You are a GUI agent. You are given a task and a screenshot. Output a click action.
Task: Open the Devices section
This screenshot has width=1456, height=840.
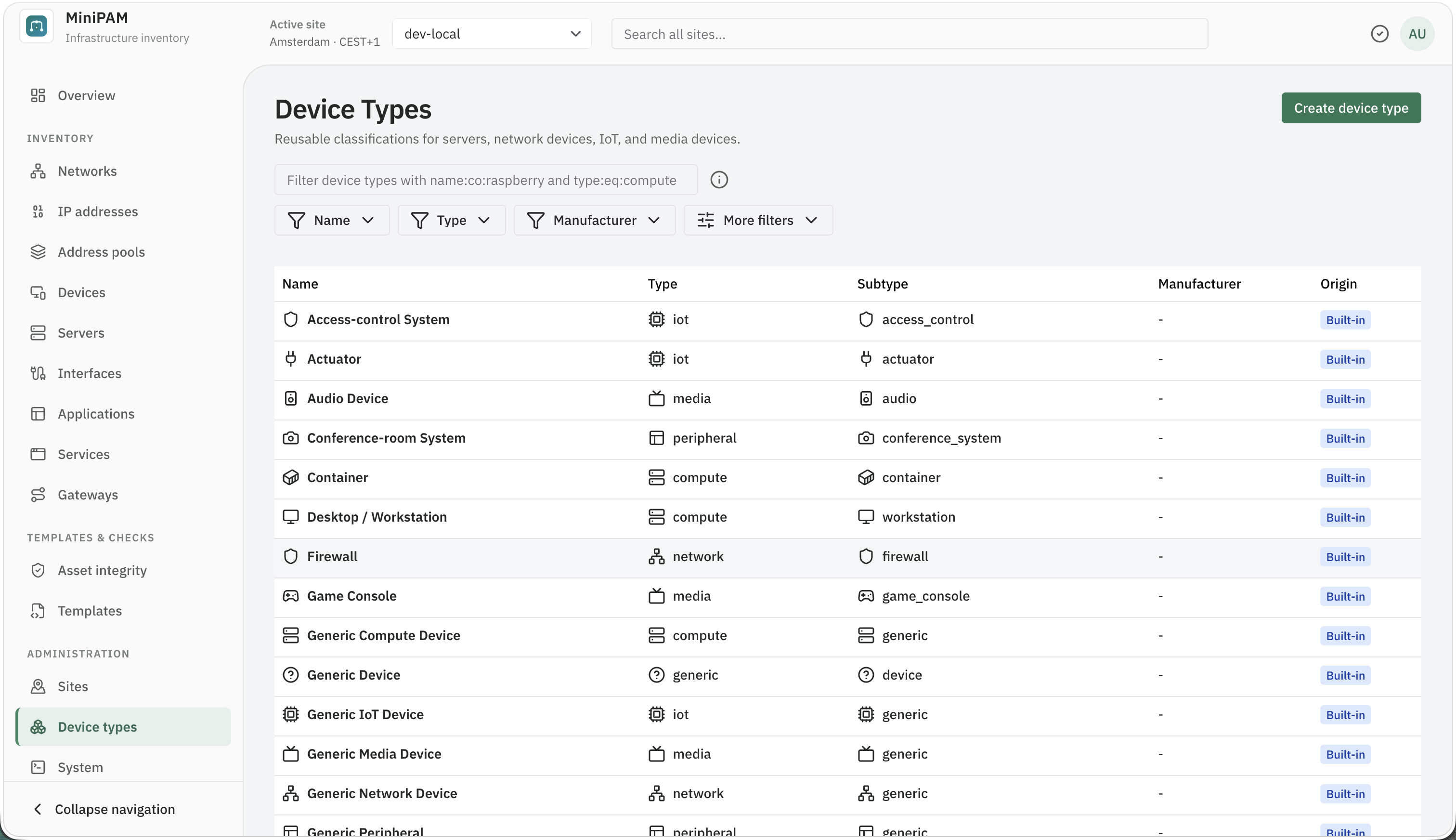[123, 292]
